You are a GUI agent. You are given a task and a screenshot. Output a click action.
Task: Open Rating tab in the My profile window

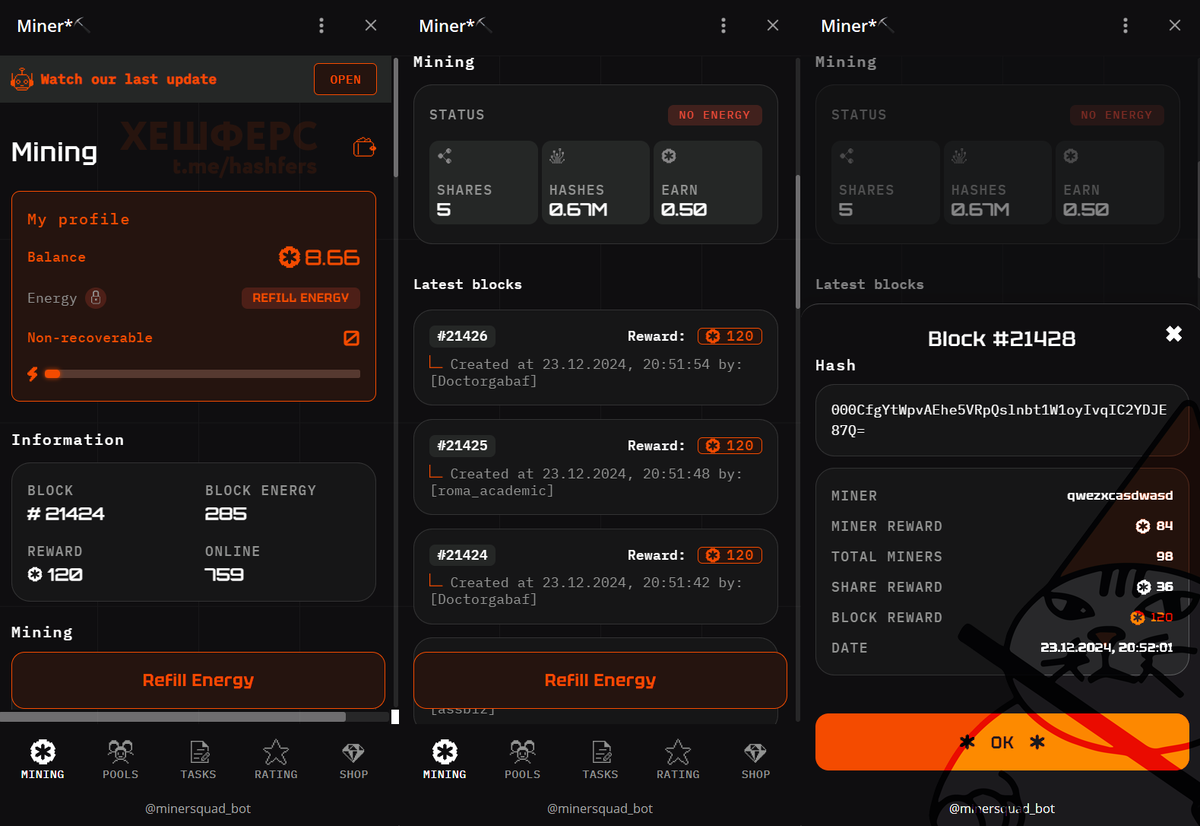point(276,760)
